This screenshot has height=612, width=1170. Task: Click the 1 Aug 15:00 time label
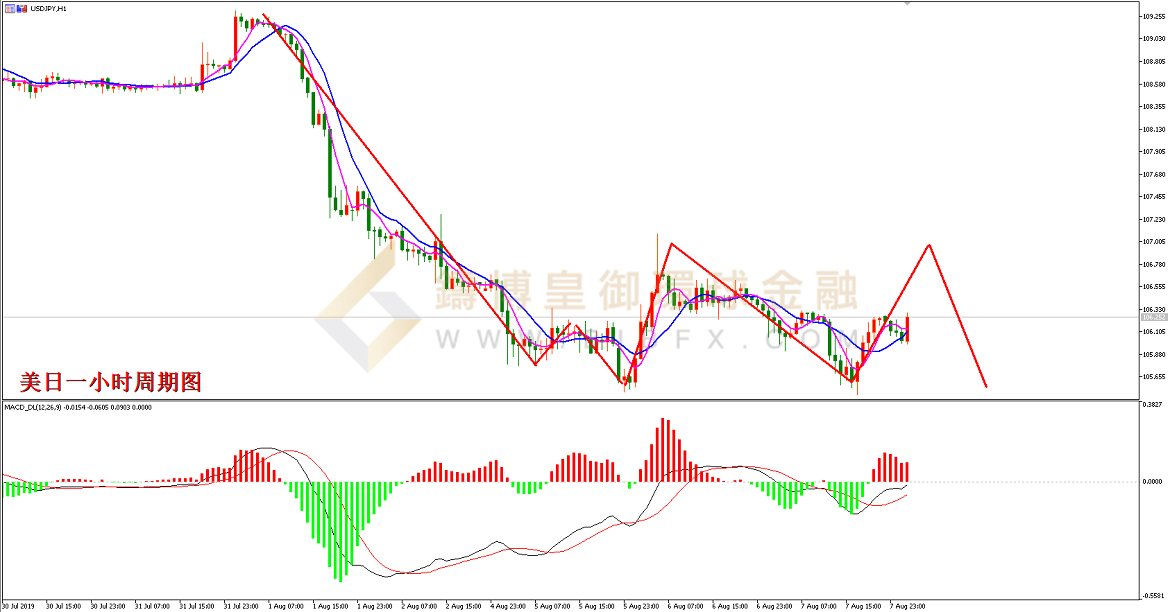pyautogui.click(x=329, y=605)
